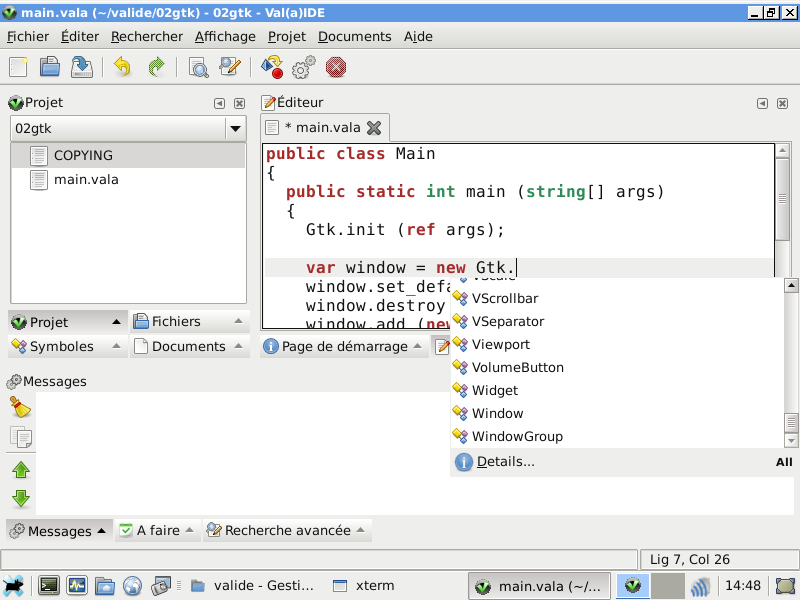Open the Fichier menu
Image resolution: width=800 pixels, height=600 pixels.
28,36
